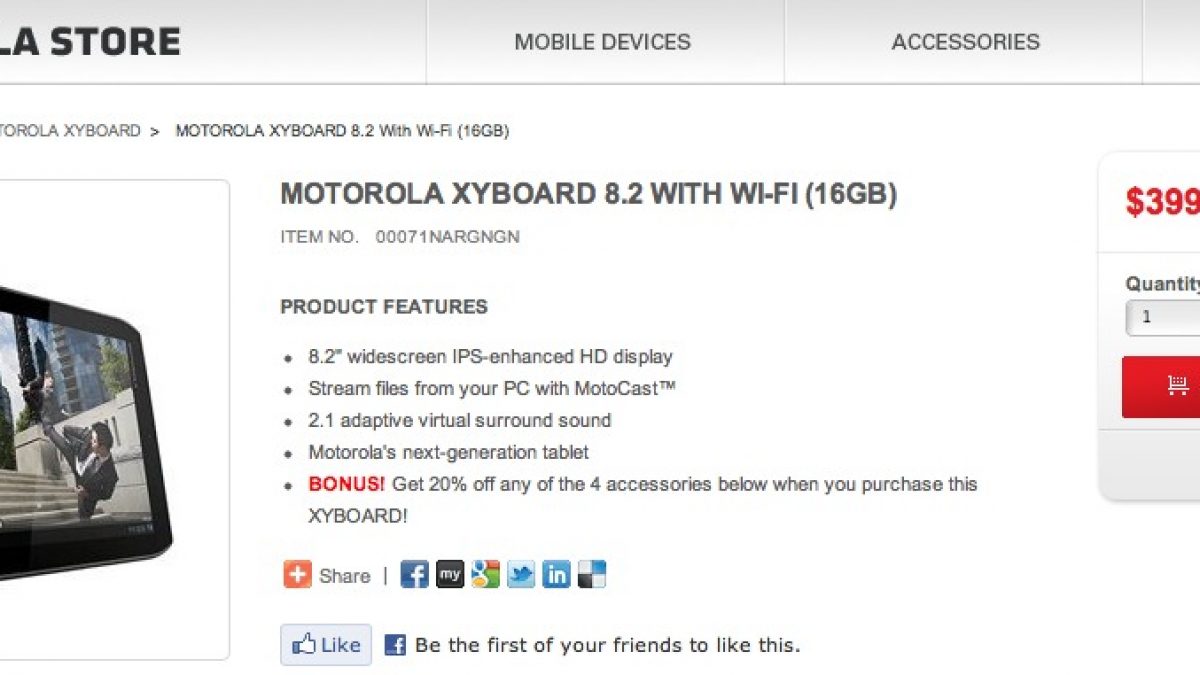Click the Motorola Store logo
The image size is (1200, 675).
[x=90, y=42]
